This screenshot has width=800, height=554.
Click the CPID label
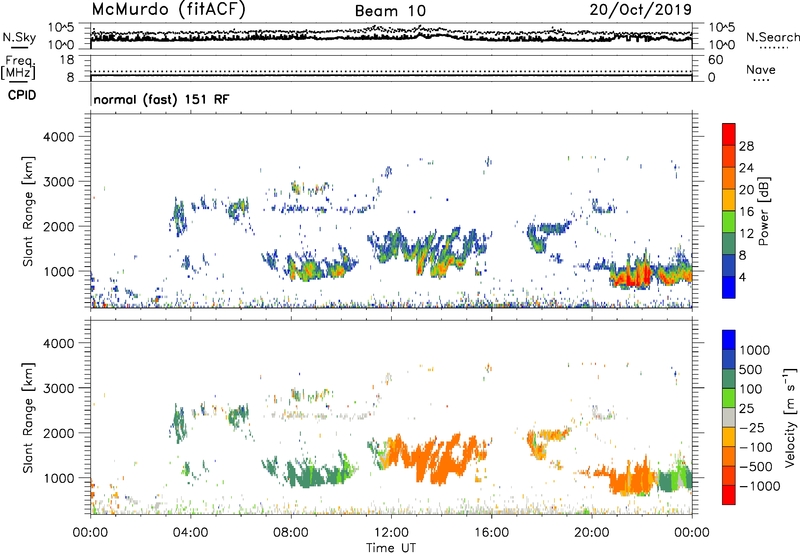coord(22,95)
